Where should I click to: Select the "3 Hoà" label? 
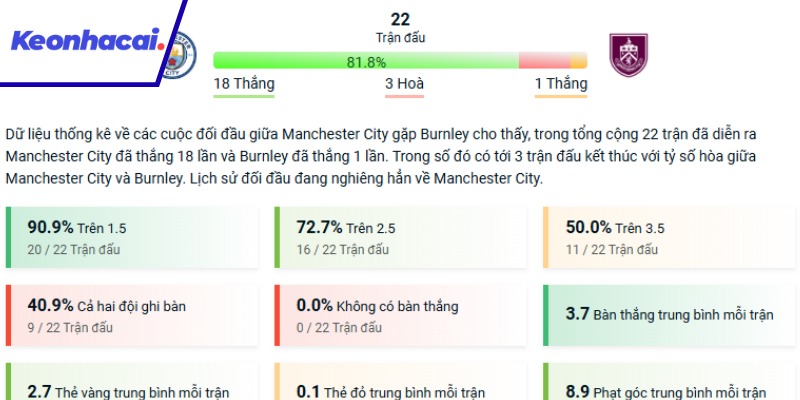point(404,84)
